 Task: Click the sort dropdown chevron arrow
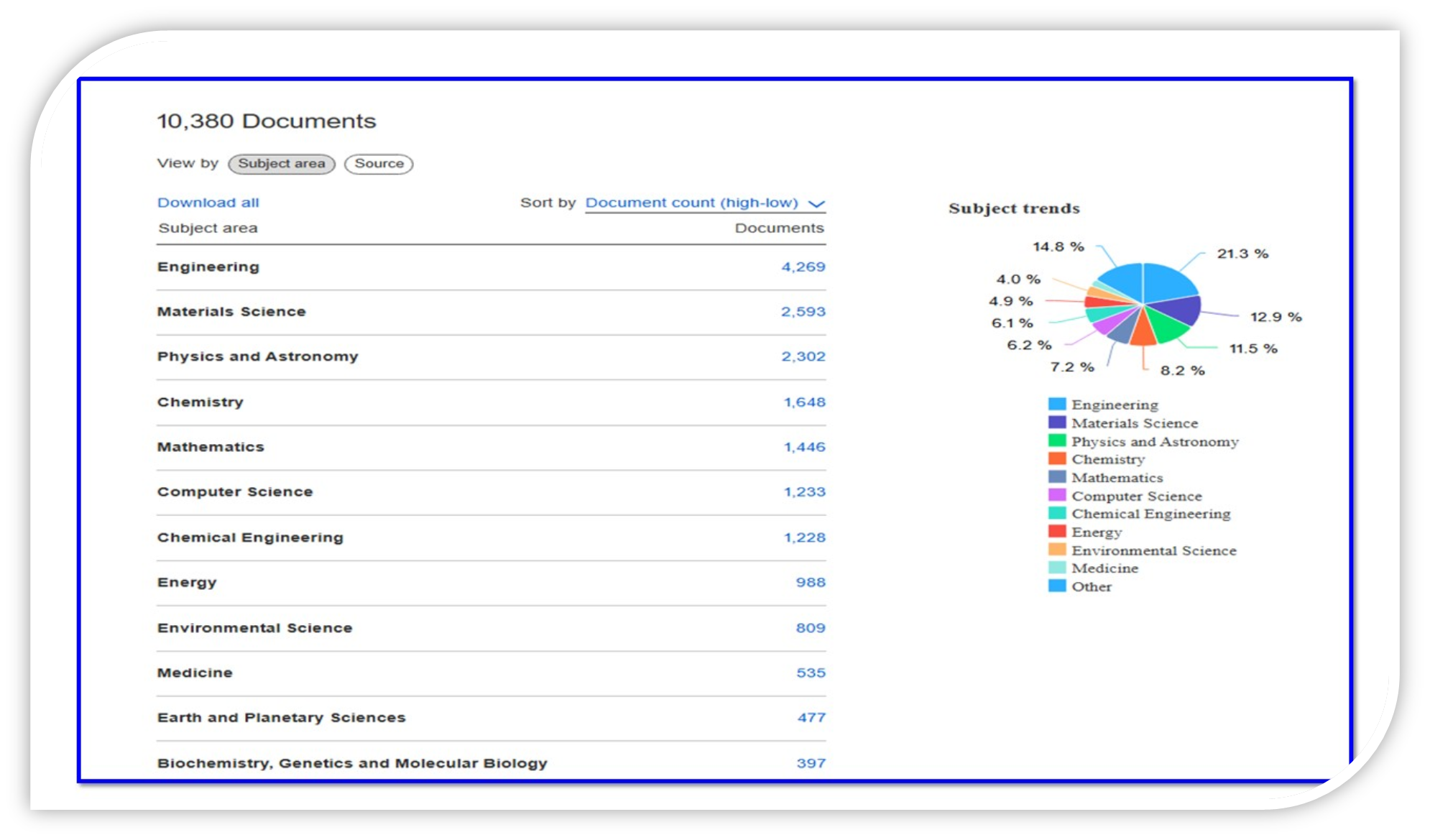816,204
